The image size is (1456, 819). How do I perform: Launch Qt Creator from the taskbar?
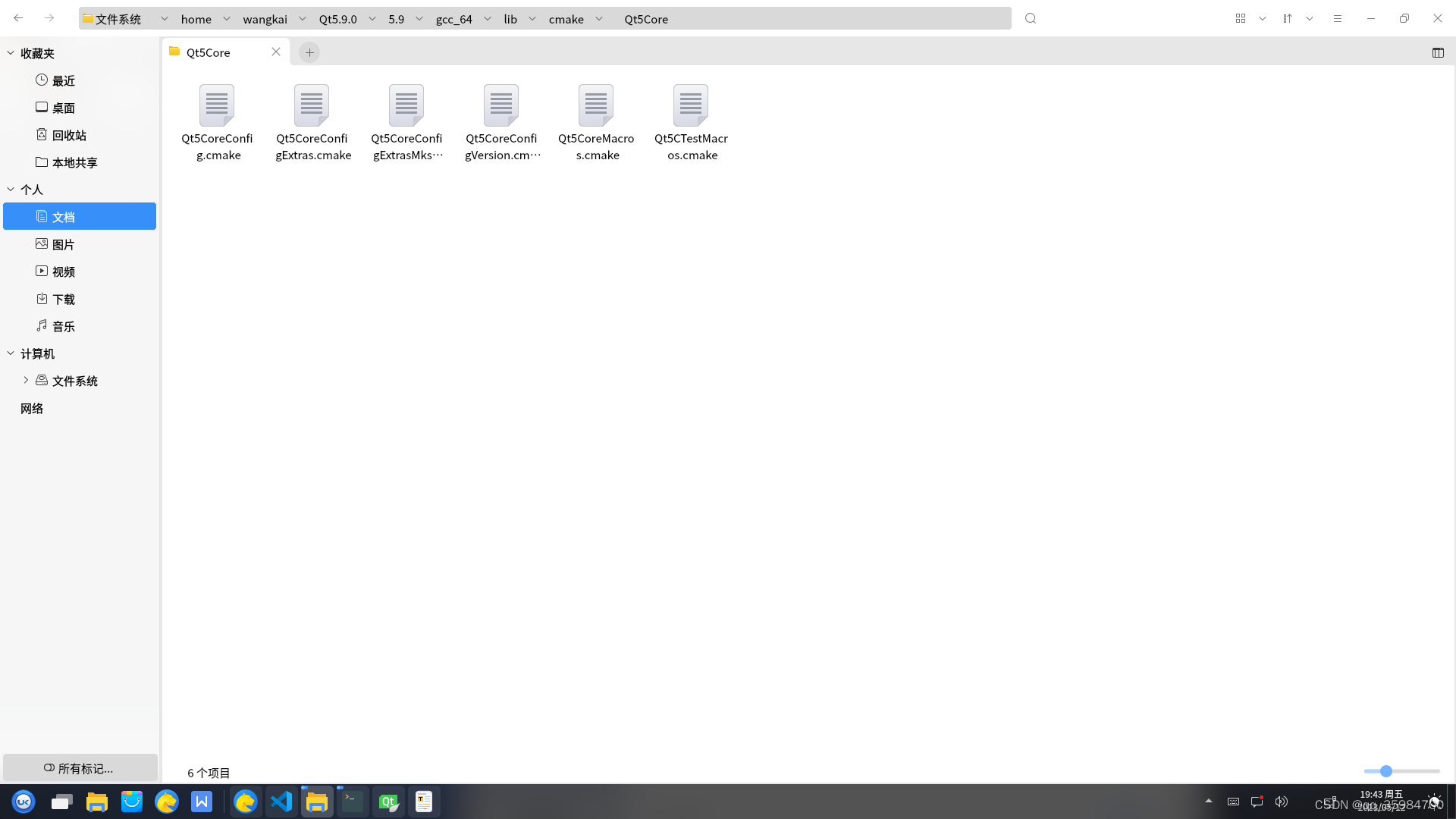(x=388, y=802)
